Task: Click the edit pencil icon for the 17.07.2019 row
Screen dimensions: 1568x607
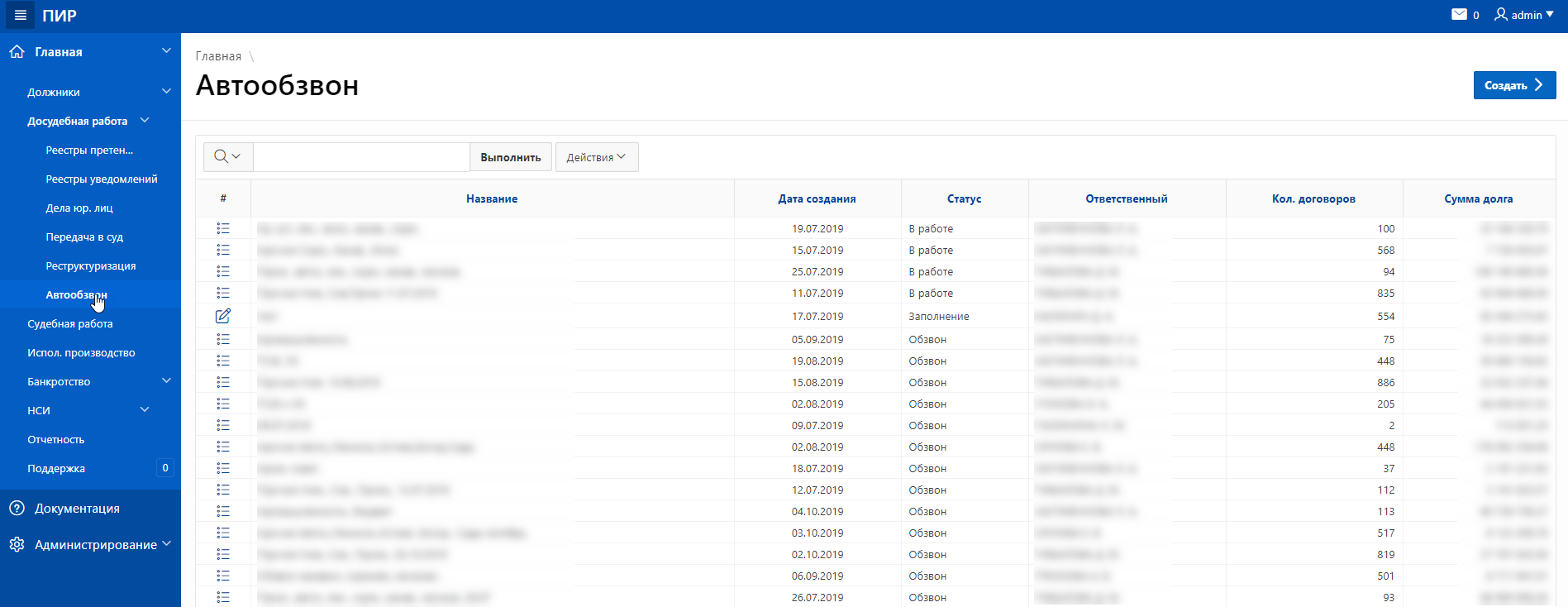Action: (x=223, y=316)
